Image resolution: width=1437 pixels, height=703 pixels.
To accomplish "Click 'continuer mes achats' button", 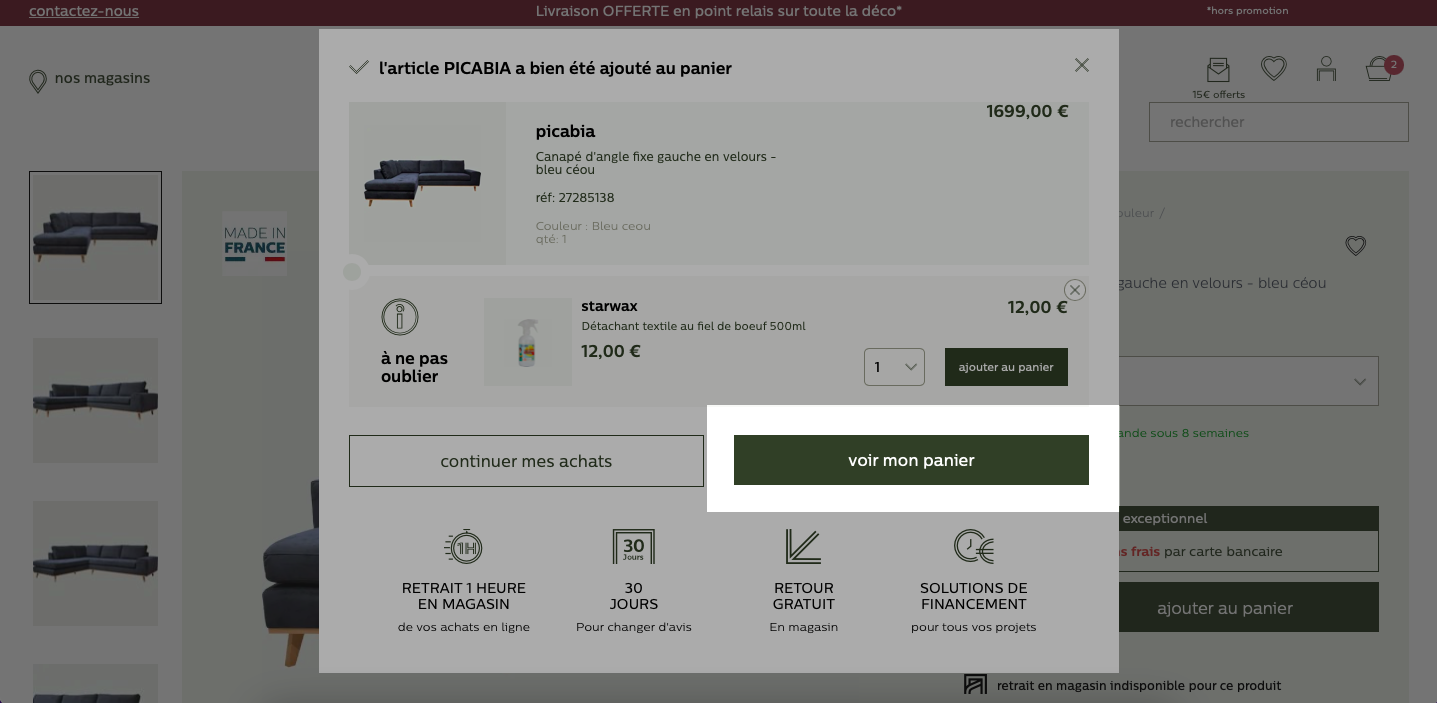I will (x=526, y=461).
